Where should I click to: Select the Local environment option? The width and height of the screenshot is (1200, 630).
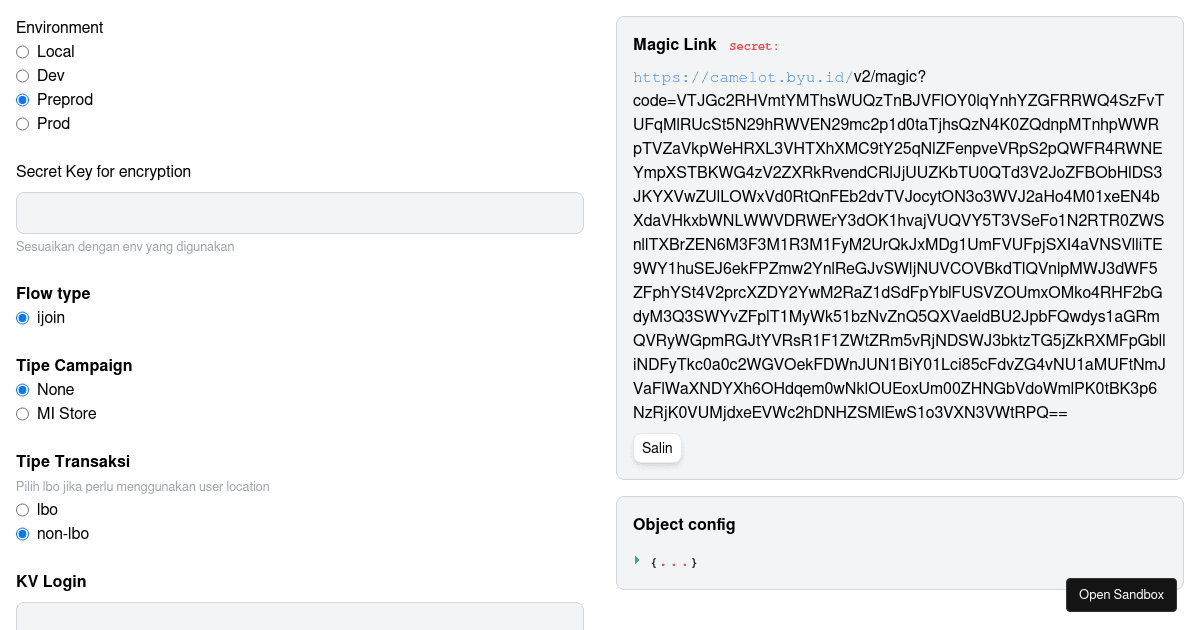click(x=22, y=52)
